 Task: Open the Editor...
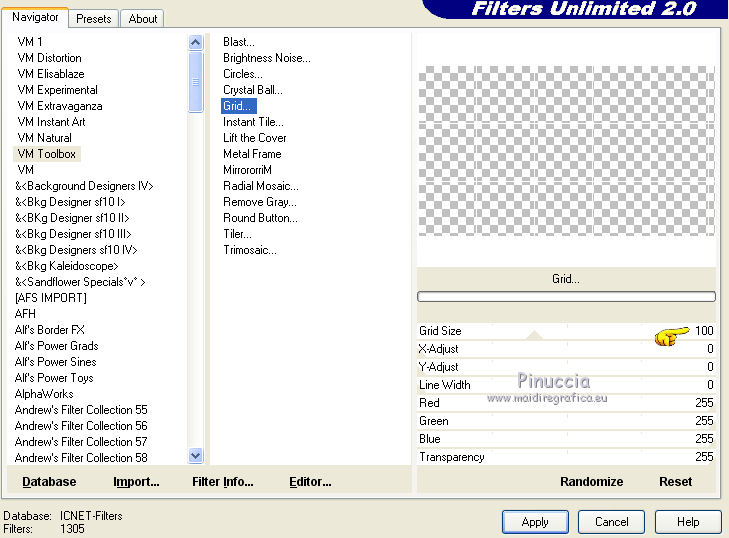click(x=310, y=482)
